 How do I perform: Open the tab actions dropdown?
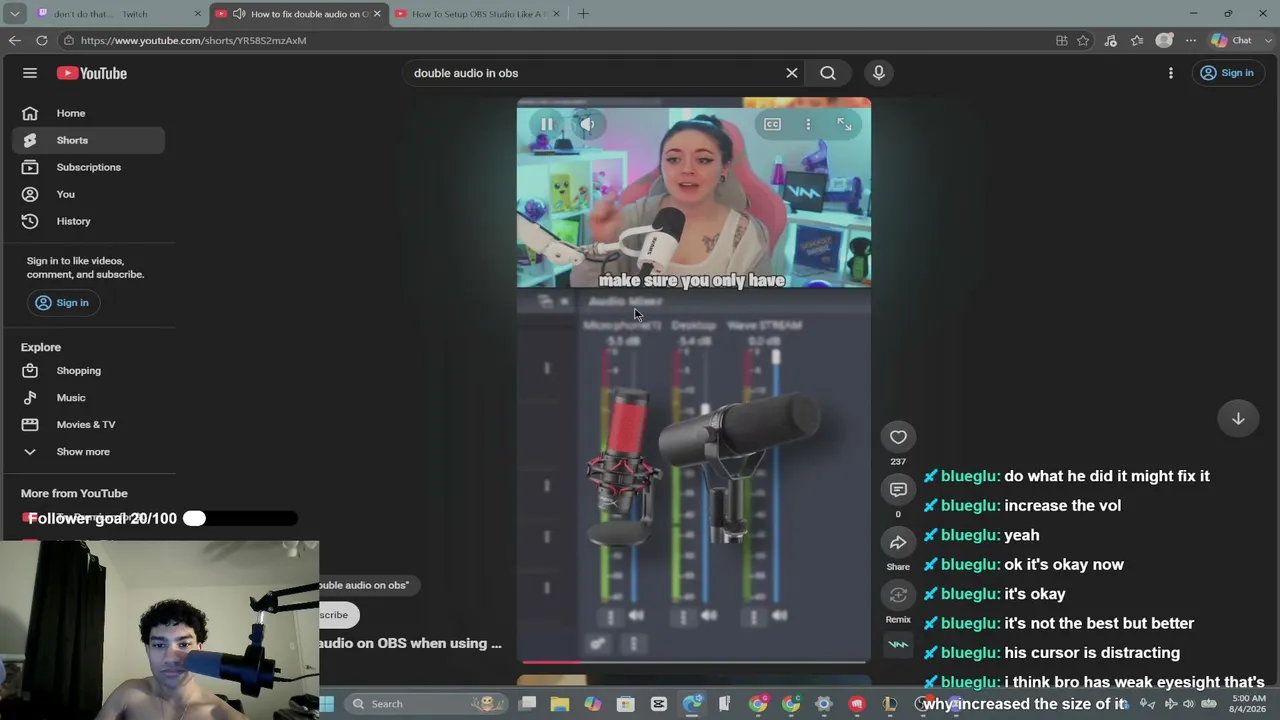[x=14, y=14]
